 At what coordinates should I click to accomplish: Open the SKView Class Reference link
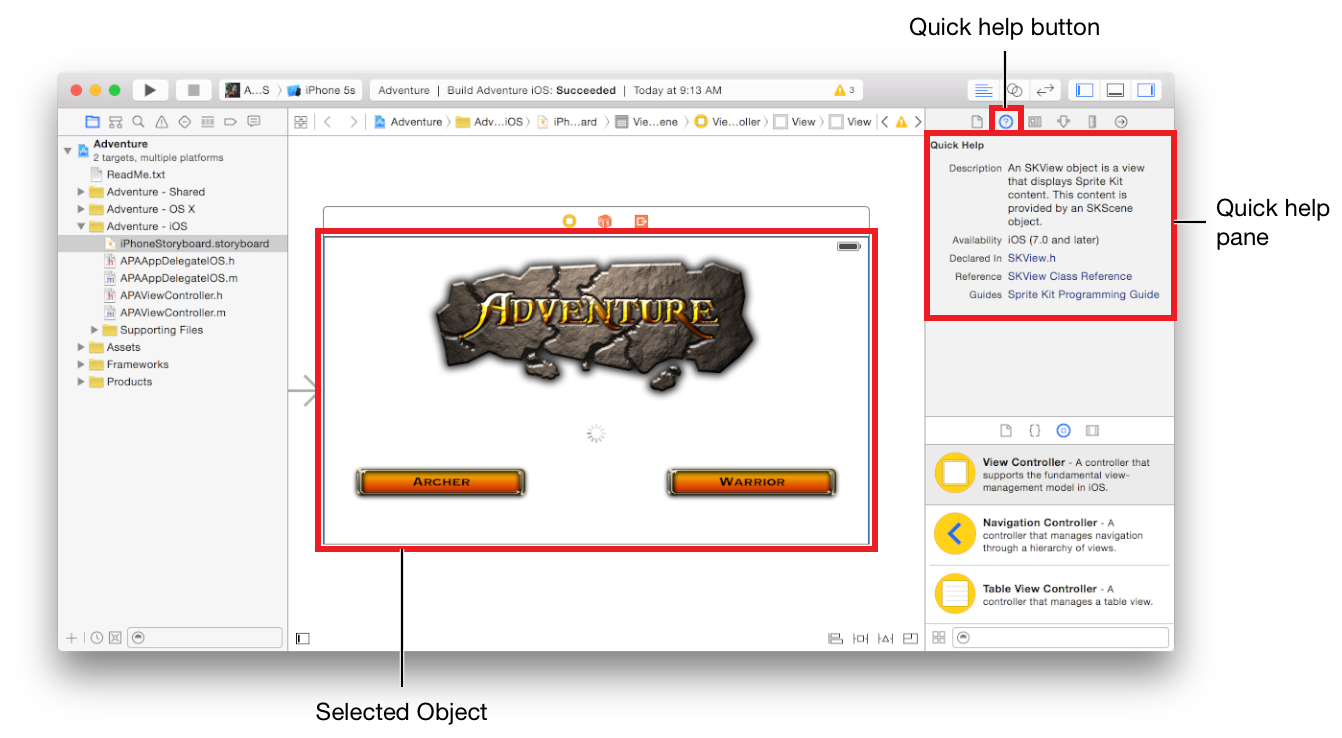(1070, 277)
